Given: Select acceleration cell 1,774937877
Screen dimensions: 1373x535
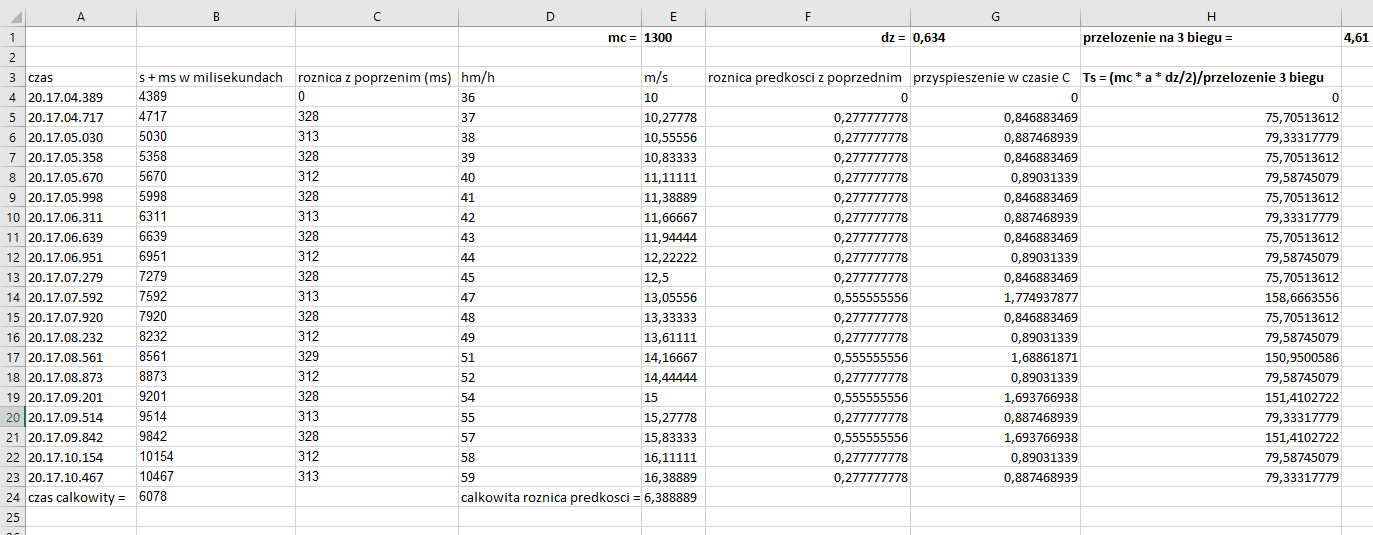Looking at the screenshot, I should [995, 297].
